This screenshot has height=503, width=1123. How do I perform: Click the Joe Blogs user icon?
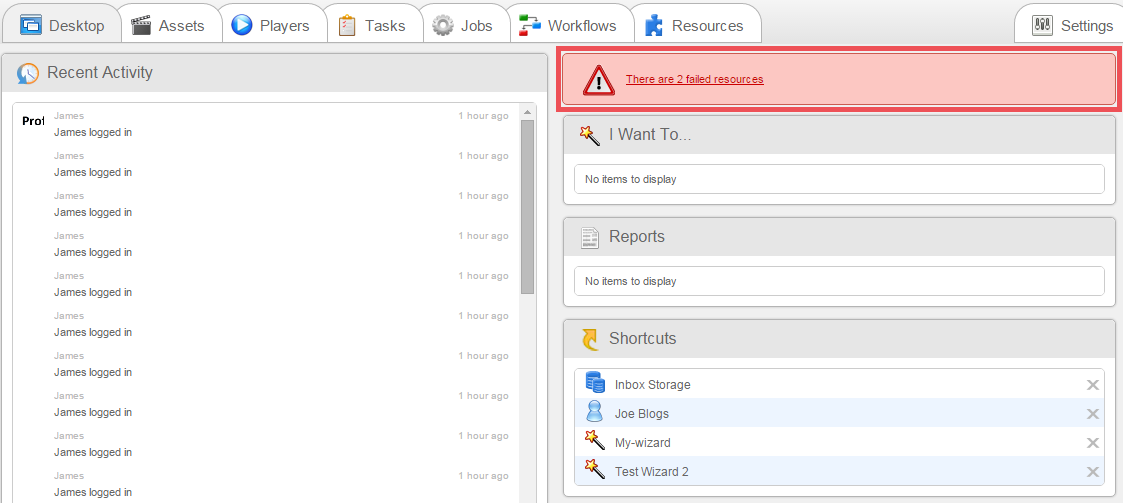point(595,412)
